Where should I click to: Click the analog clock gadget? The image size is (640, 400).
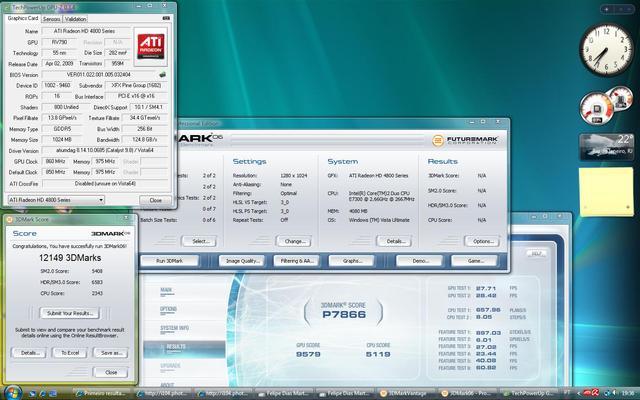606,50
